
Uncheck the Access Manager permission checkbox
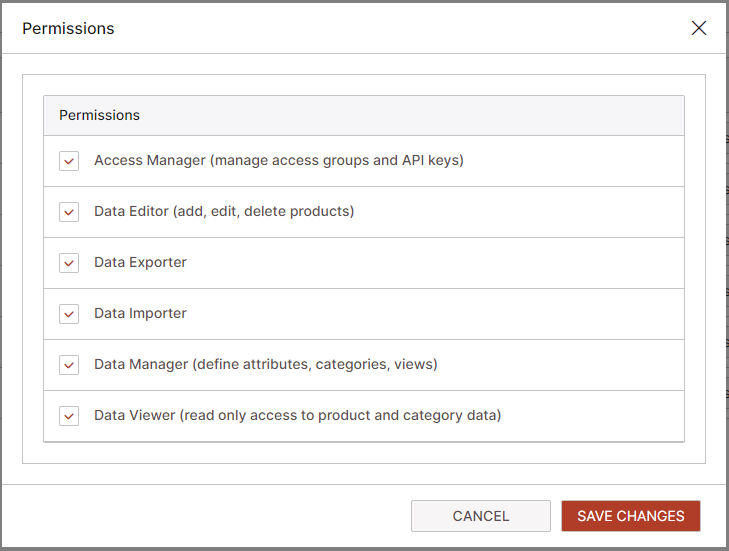(69, 161)
